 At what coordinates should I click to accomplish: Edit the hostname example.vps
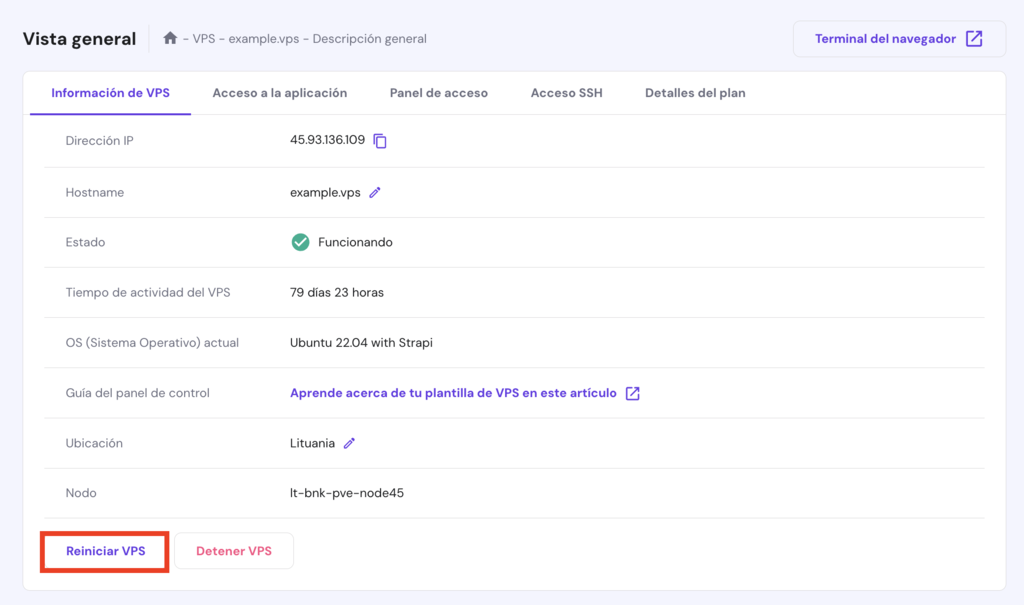pyautogui.click(x=374, y=192)
